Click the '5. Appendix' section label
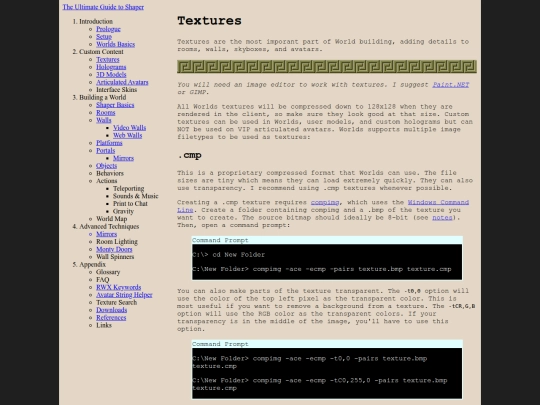The height and width of the screenshot is (405, 540). point(89,264)
